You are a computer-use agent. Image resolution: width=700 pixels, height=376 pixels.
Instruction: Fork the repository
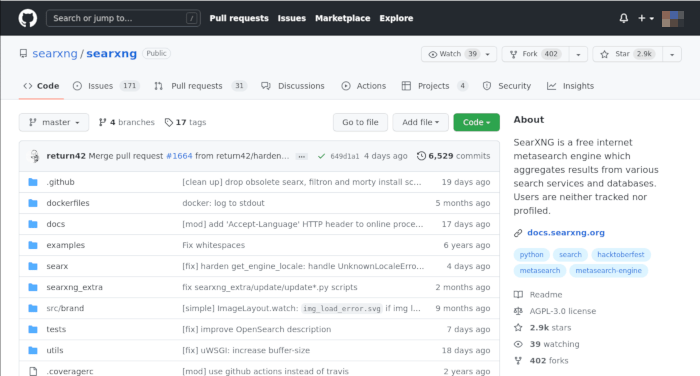535,54
